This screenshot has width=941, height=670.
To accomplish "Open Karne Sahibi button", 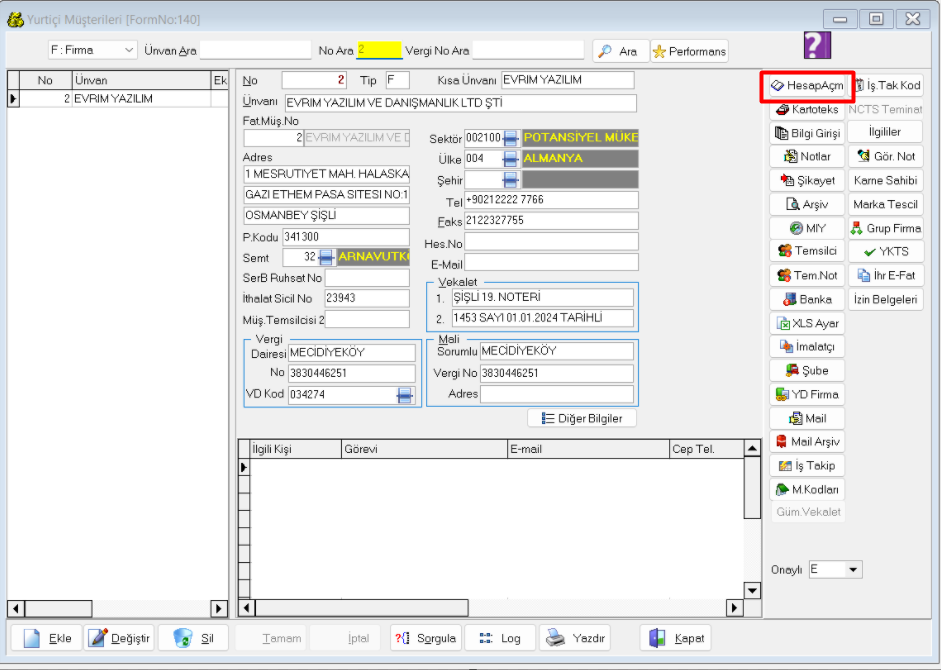I will pyautogui.click(x=886, y=181).
